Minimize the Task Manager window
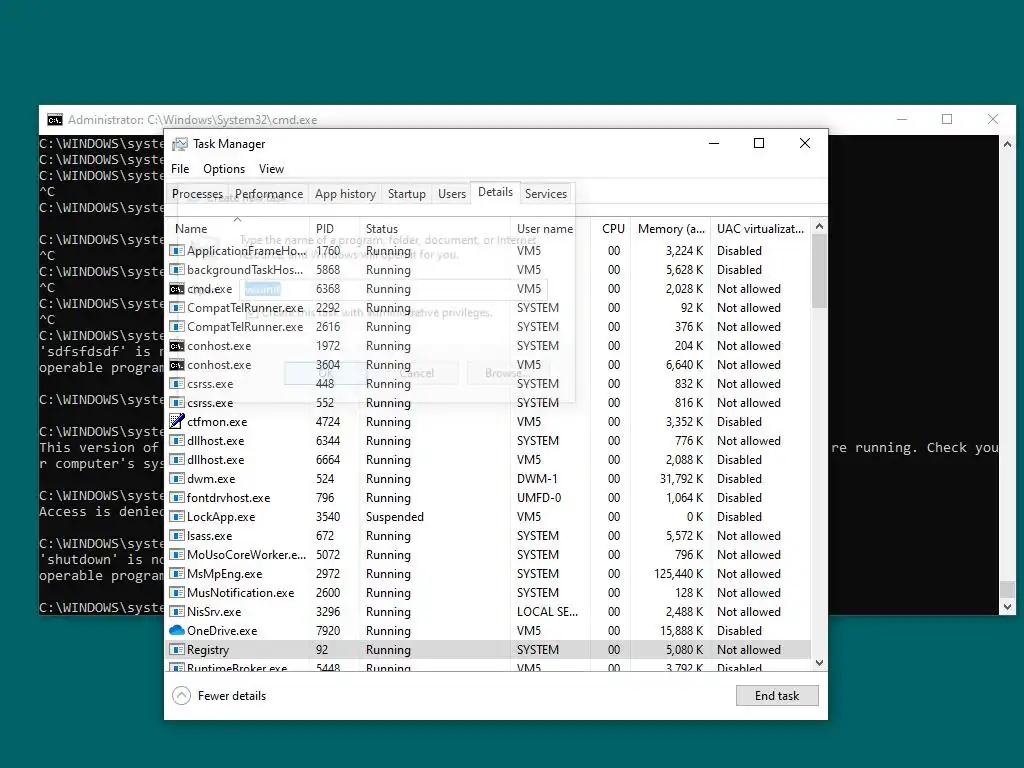This screenshot has width=1024, height=768. (x=714, y=143)
